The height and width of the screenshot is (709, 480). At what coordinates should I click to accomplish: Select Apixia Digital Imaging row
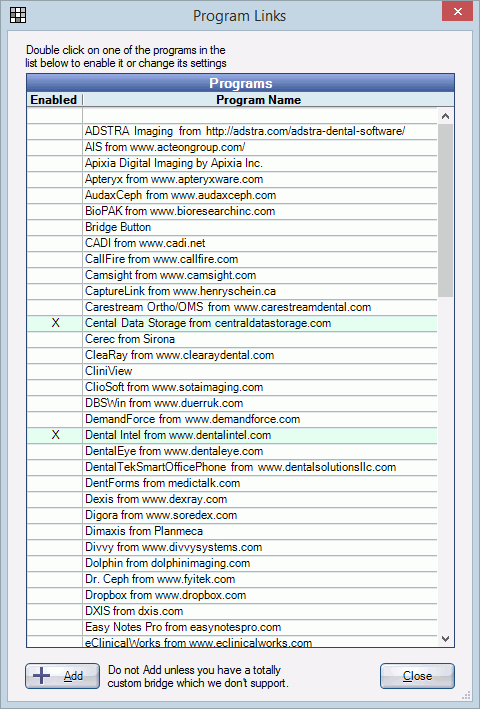click(x=232, y=163)
